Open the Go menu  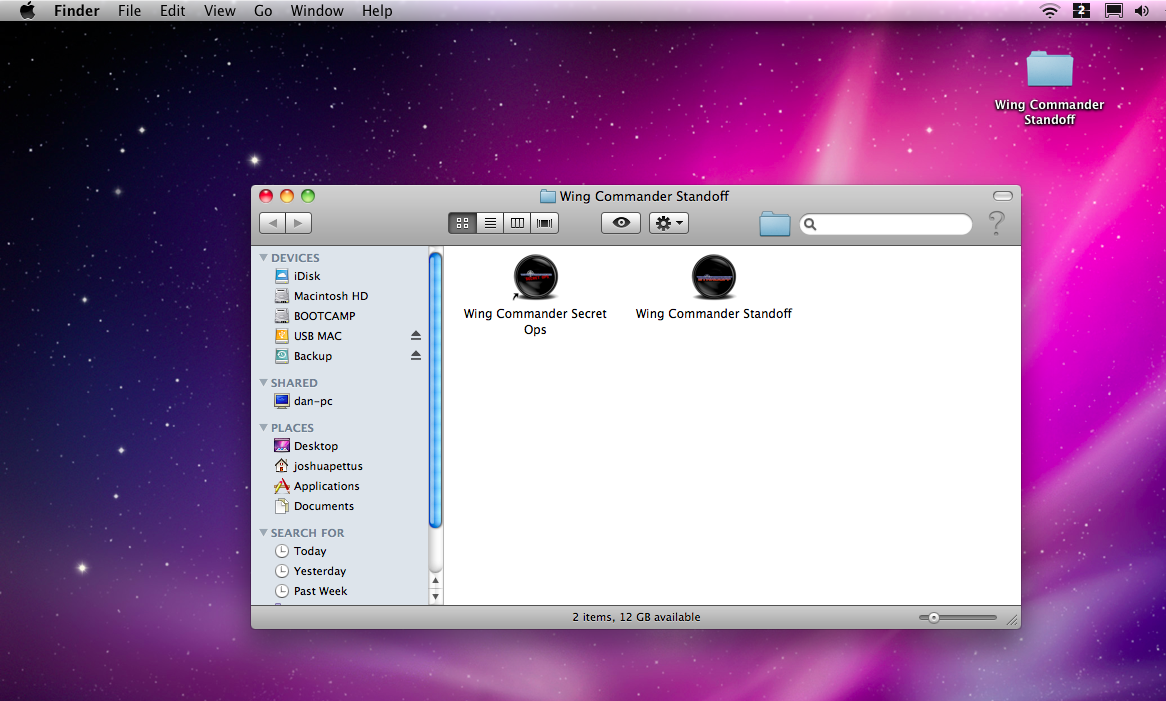pyautogui.click(x=263, y=11)
